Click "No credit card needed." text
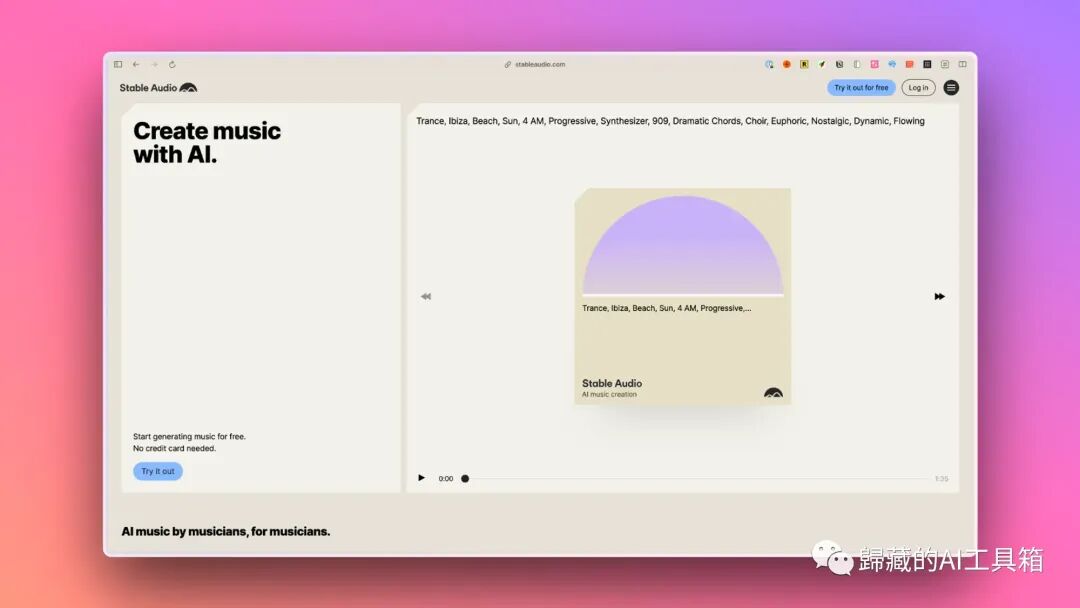 coord(174,448)
